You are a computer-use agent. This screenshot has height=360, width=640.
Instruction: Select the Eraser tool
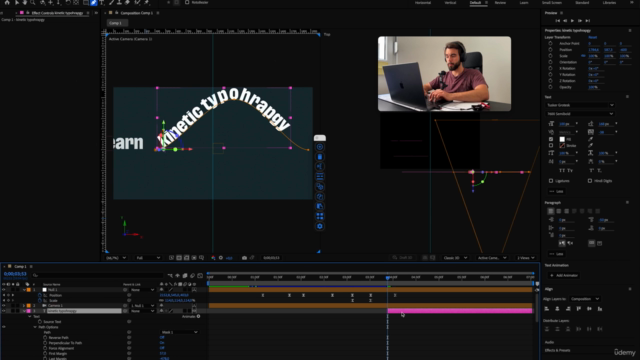click(127, 2)
